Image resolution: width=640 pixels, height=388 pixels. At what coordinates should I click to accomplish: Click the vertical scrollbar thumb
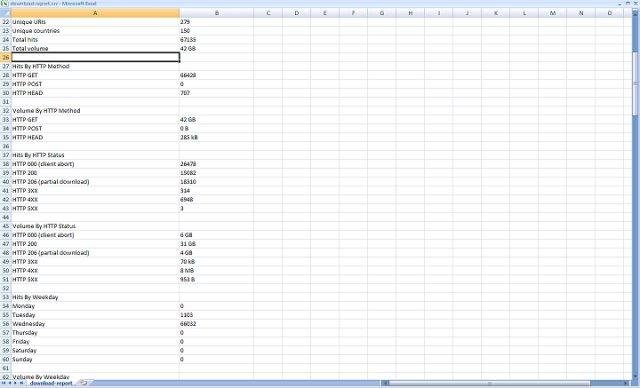click(x=636, y=84)
